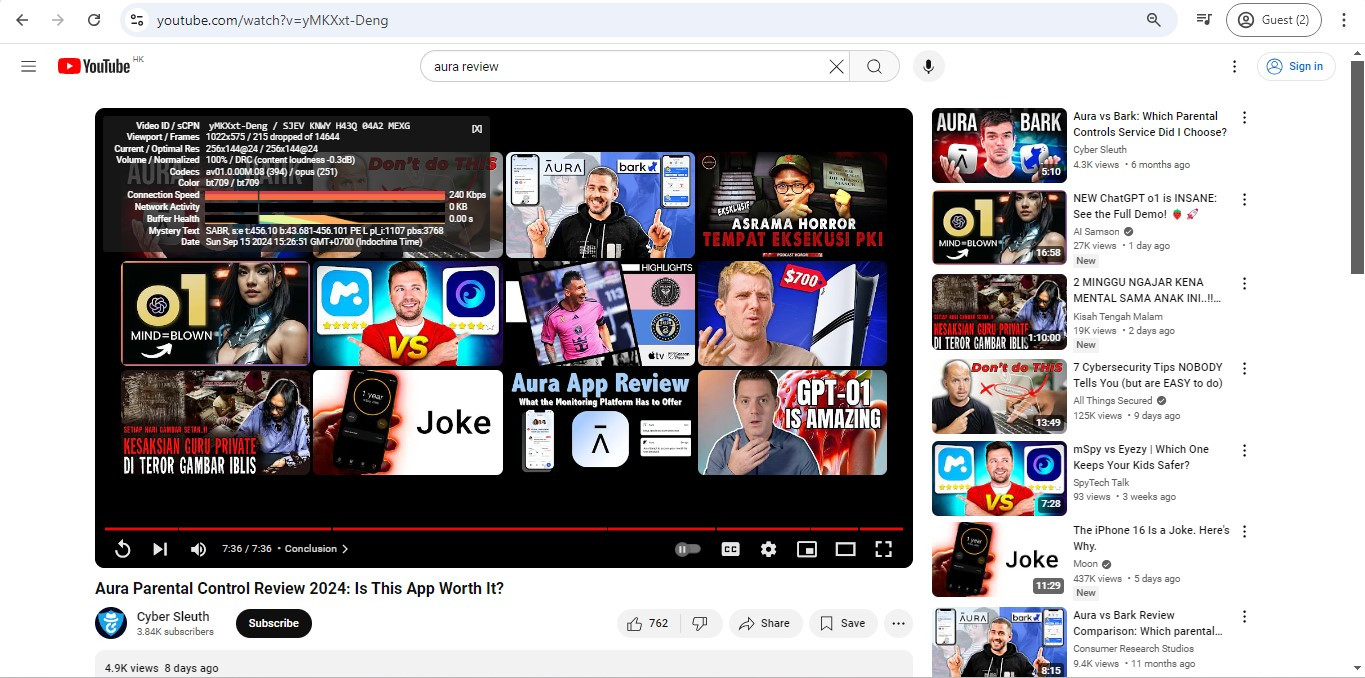Open more actions ellipsis below video
Viewport: 1365px width, 678px height.
coord(898,623)
